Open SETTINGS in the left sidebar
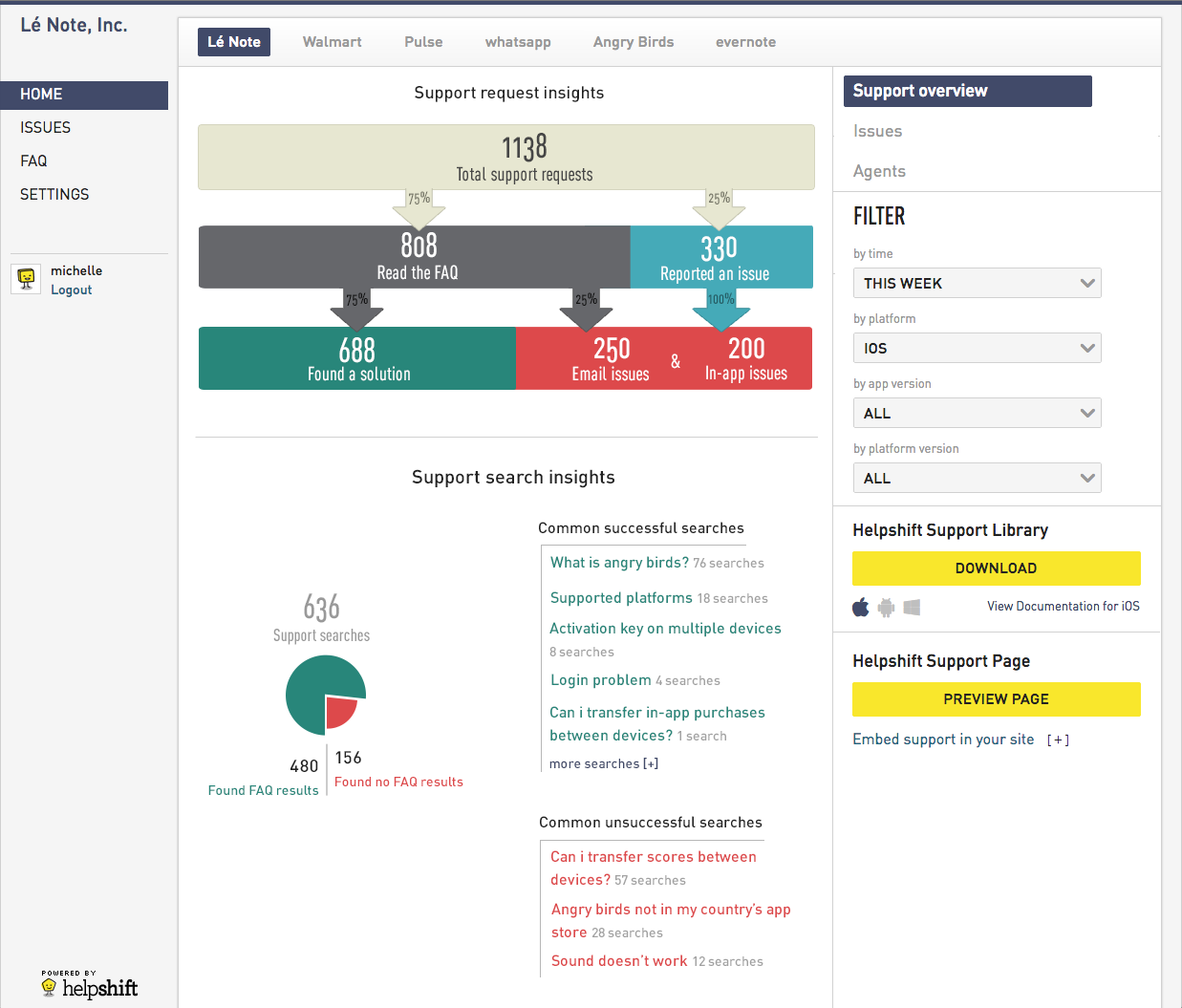The image size is (1182, 1008). click(x=54, y=194)
